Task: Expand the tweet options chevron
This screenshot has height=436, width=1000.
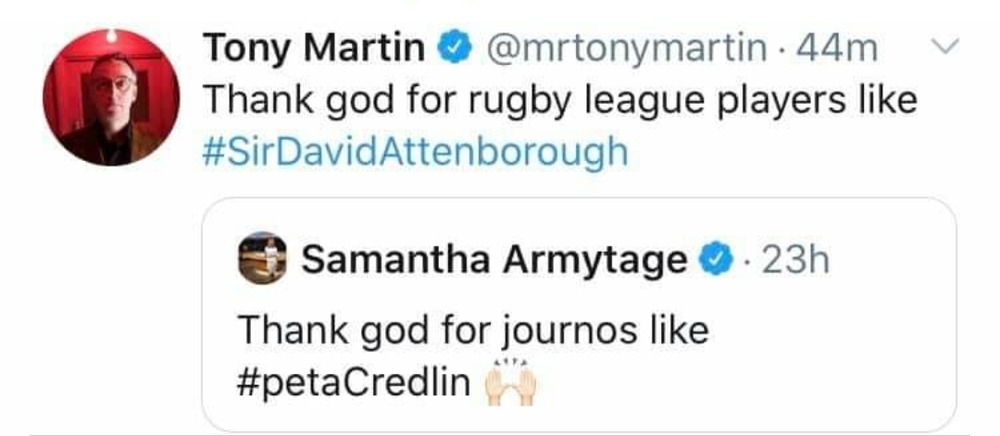Action: pyautogui.click(x=945, y=46)
